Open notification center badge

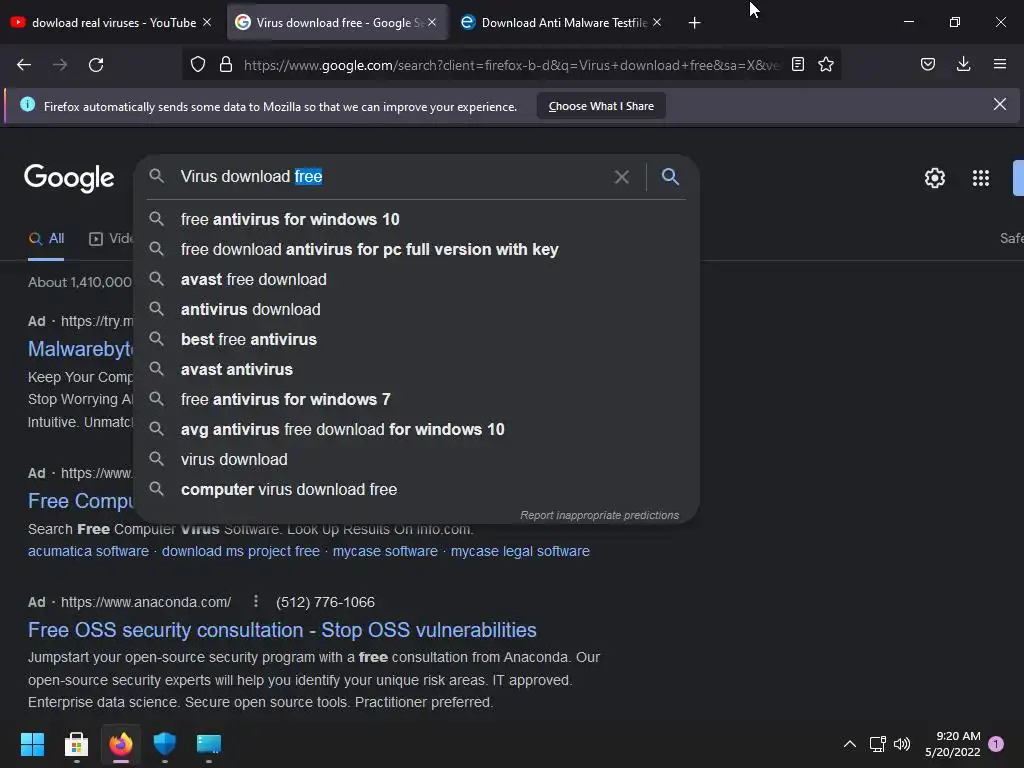click(x=996, y=744)
